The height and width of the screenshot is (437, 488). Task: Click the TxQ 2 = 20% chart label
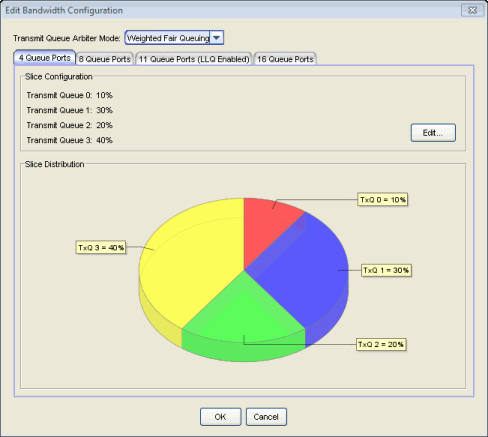[381, 344]
